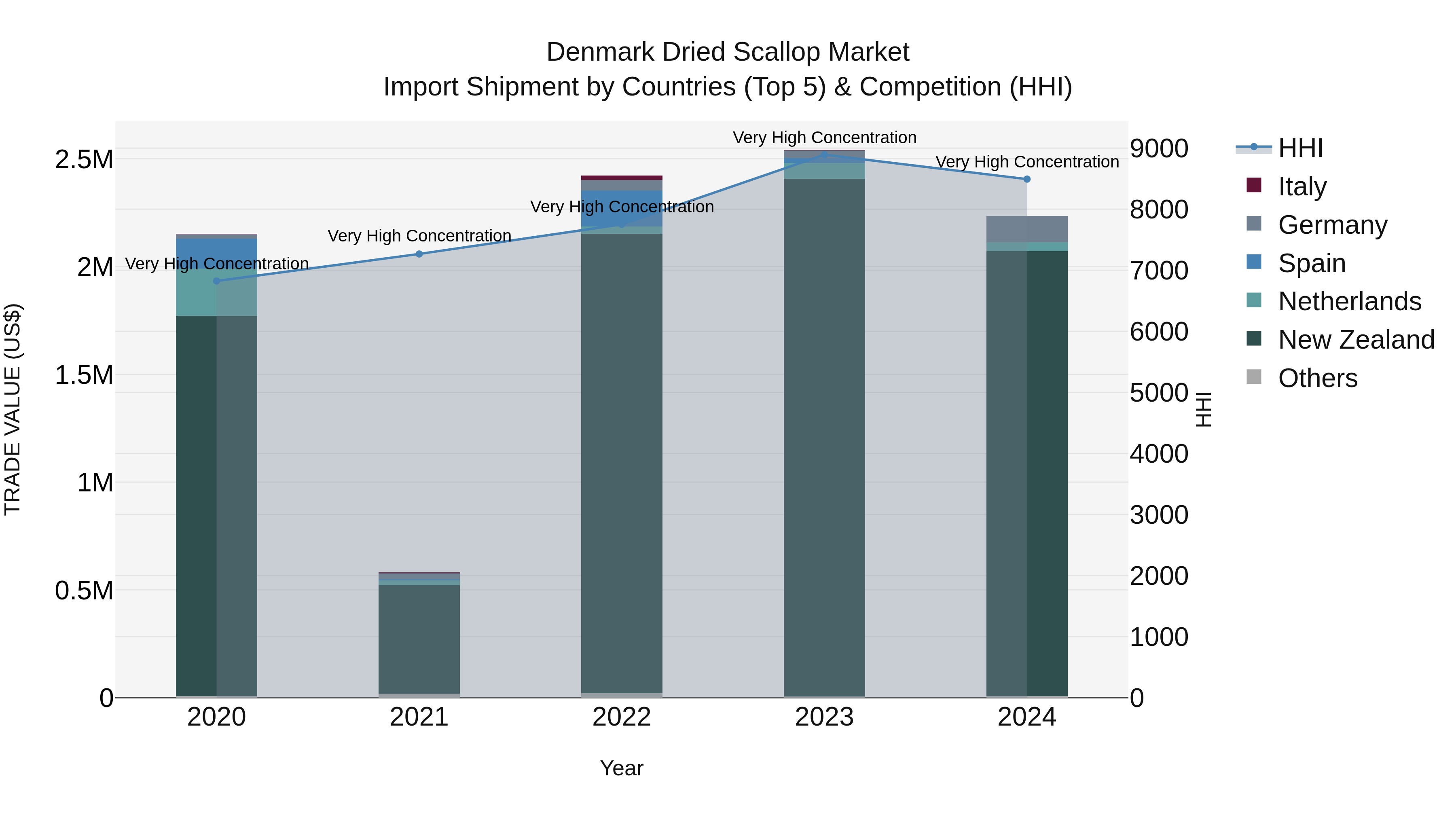The width and height of the screenshot is (1456, 819).
Task: Click the Netherlands bar segment for 2020
Action: [216, 292]
